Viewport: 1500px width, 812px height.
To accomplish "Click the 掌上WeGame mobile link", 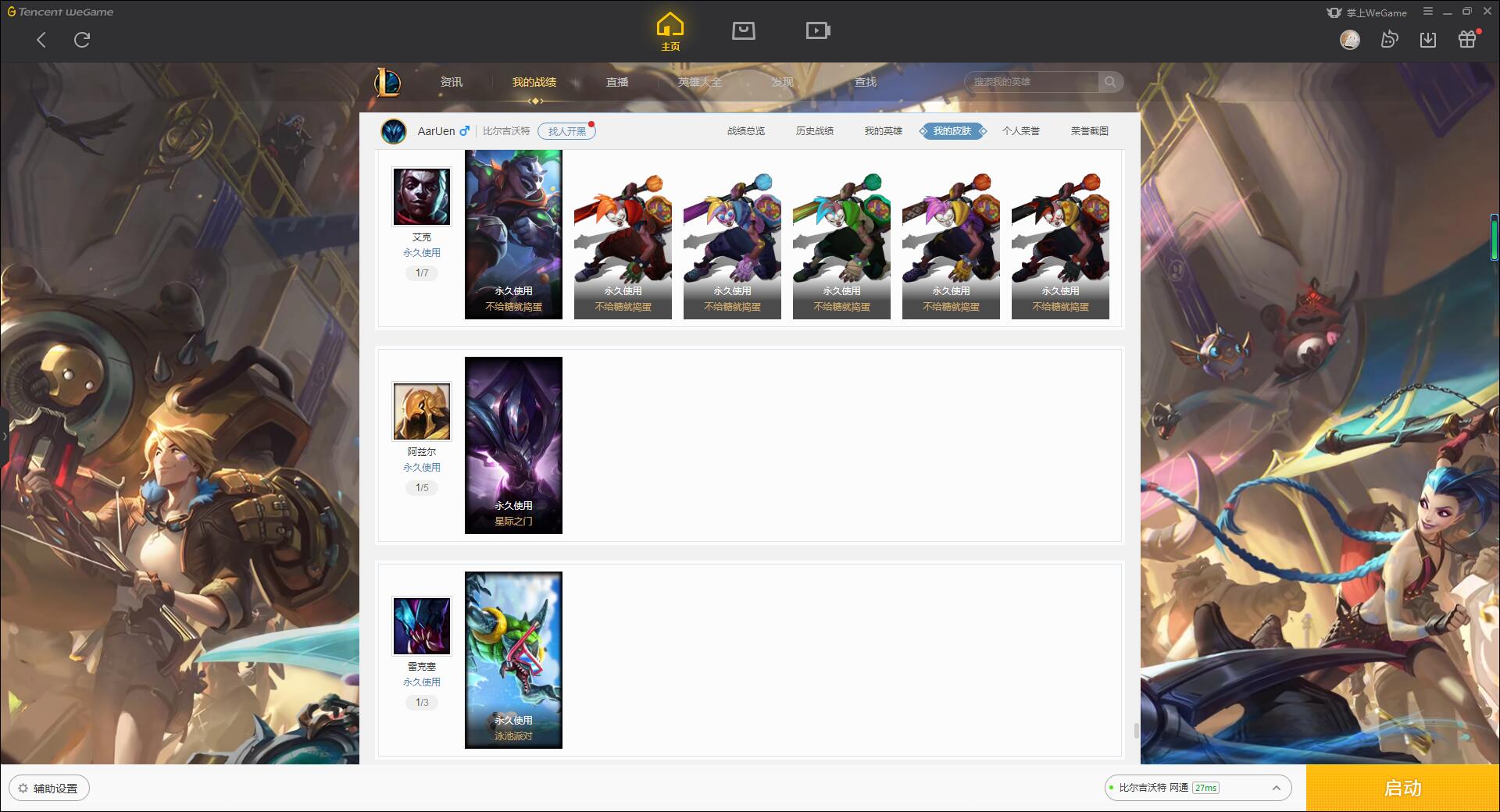I will click(x=1367, y=12).
